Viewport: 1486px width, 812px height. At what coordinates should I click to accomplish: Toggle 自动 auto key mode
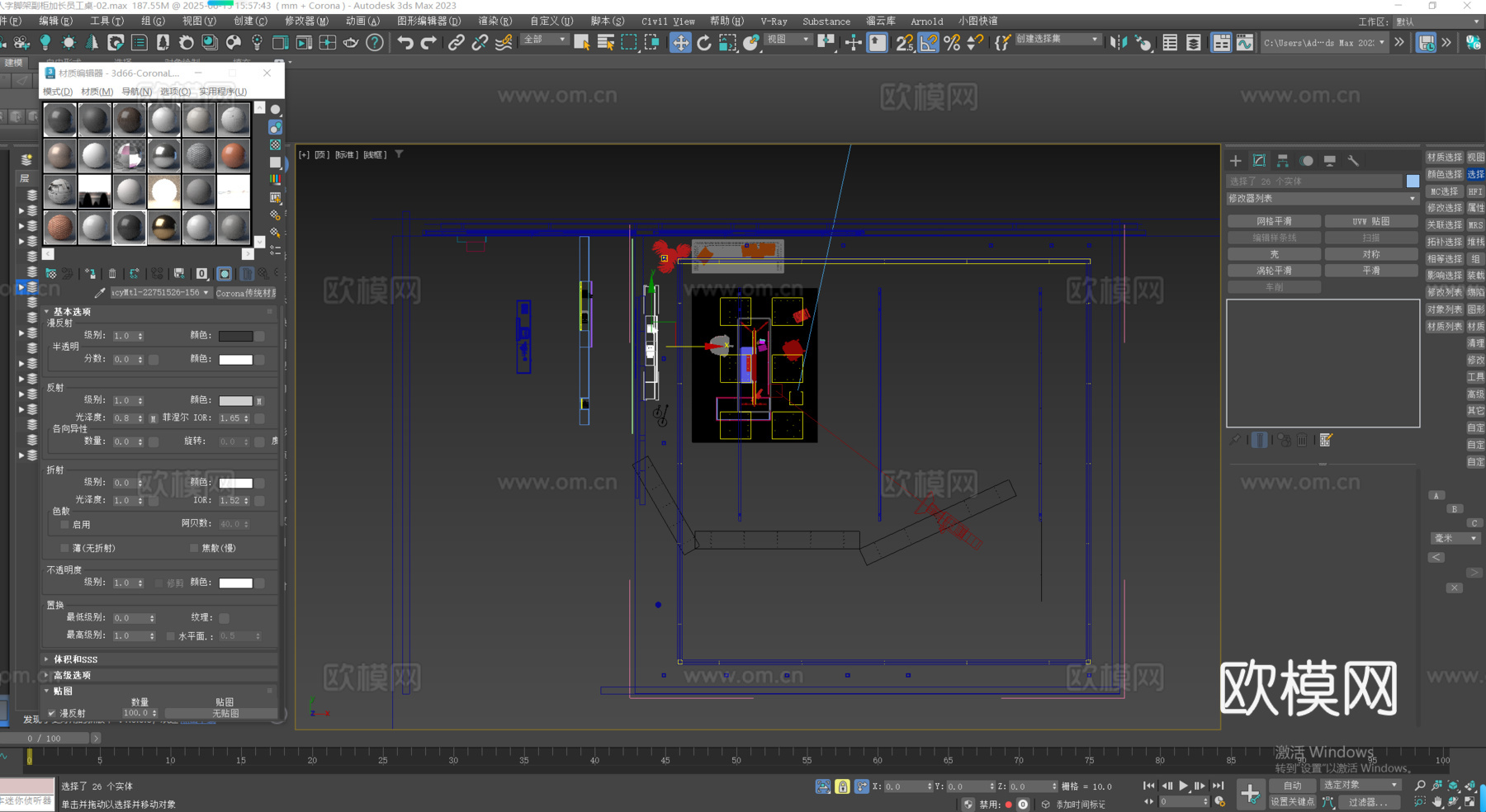click(1292, 786)
